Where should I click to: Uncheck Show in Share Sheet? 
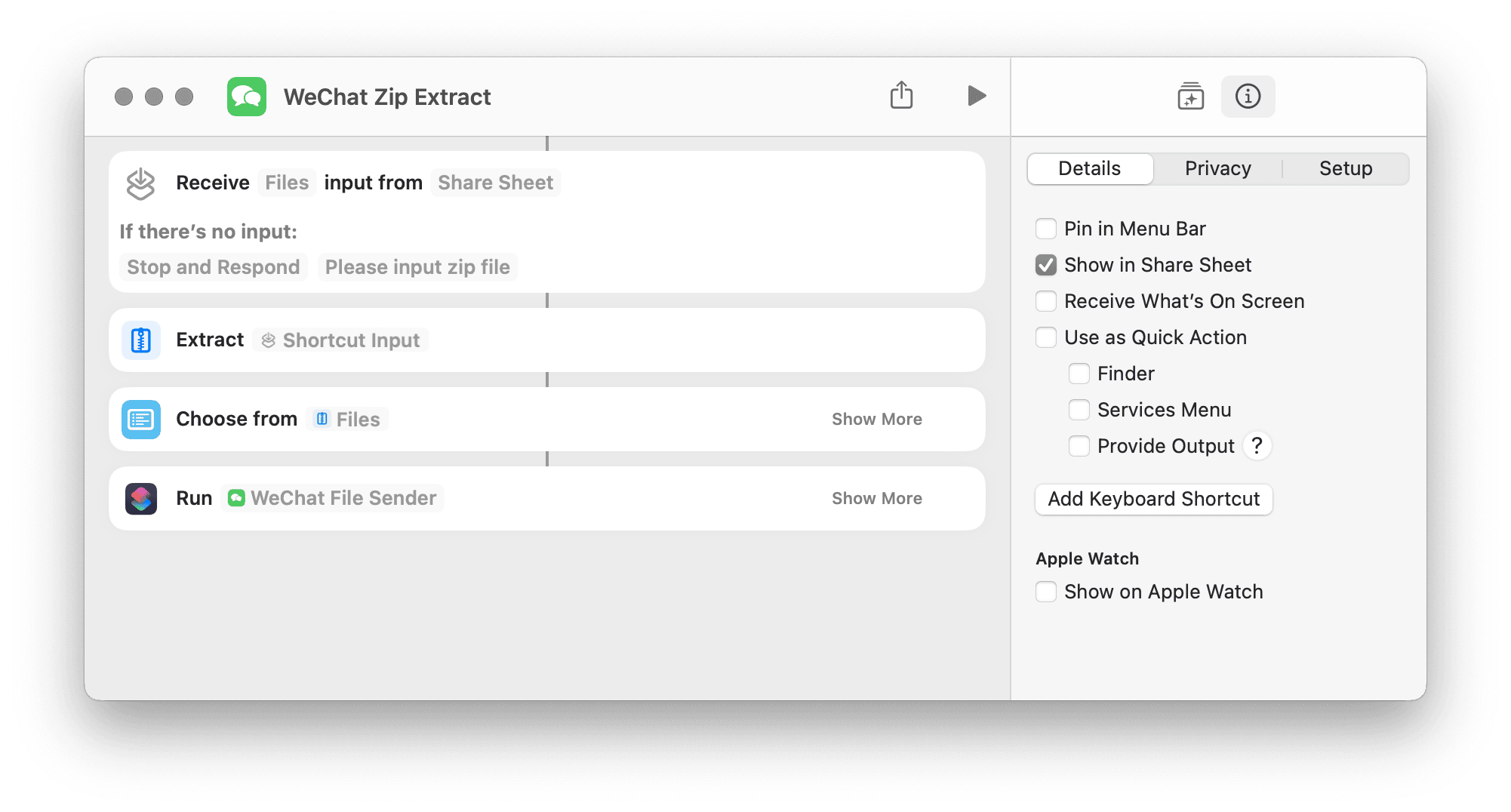click(1046, 265)
